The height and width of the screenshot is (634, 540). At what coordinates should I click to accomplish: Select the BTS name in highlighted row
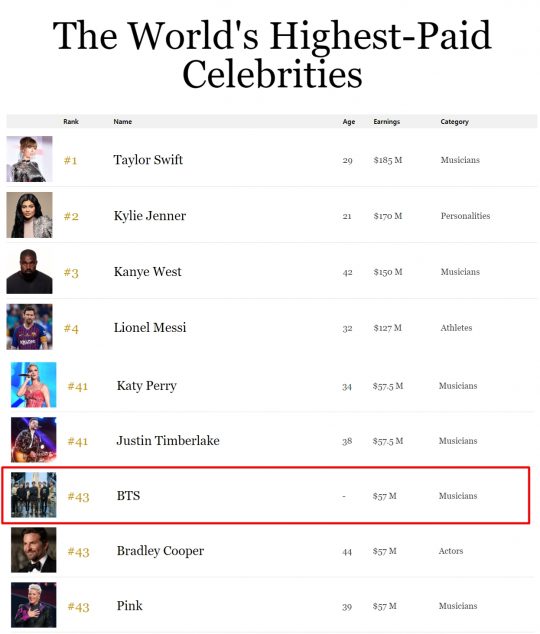[x=128, y=496]
